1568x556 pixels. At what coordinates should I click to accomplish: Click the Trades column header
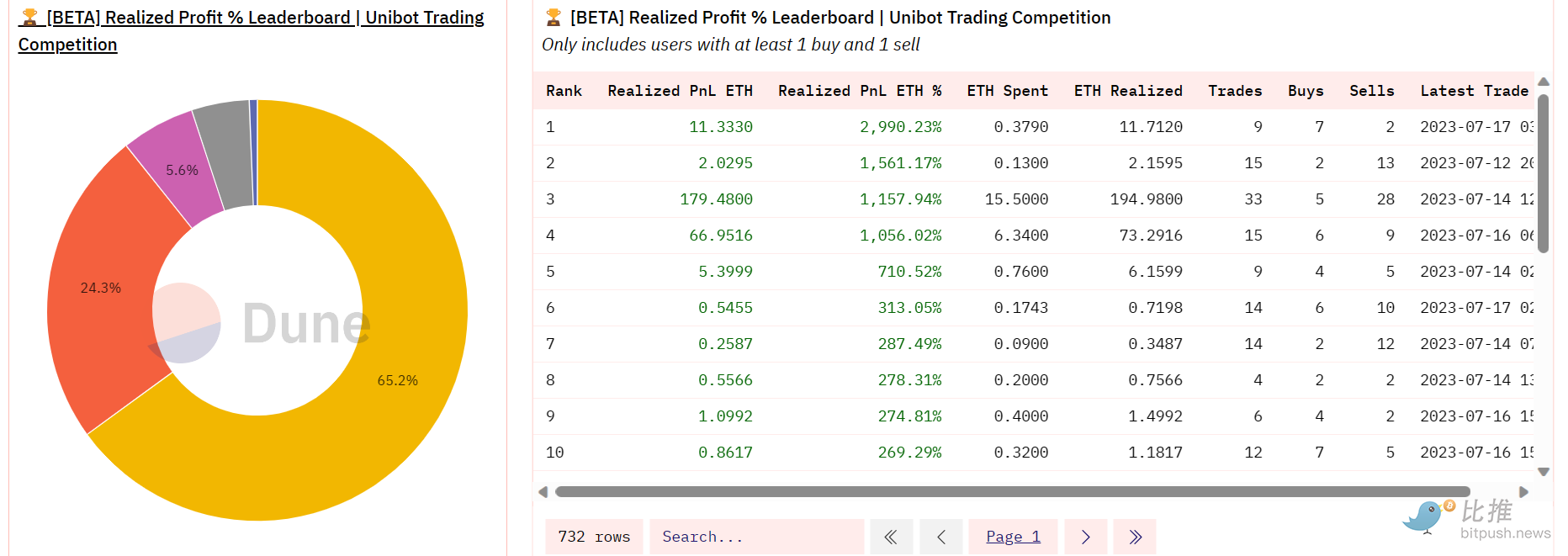pos(1234,91)
